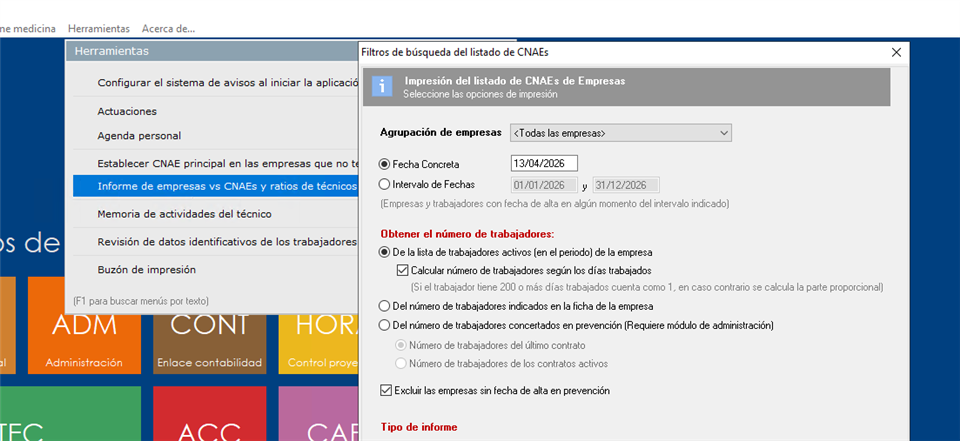
Task: Click the blue info icon in dialog header
Action: (380, 87)
